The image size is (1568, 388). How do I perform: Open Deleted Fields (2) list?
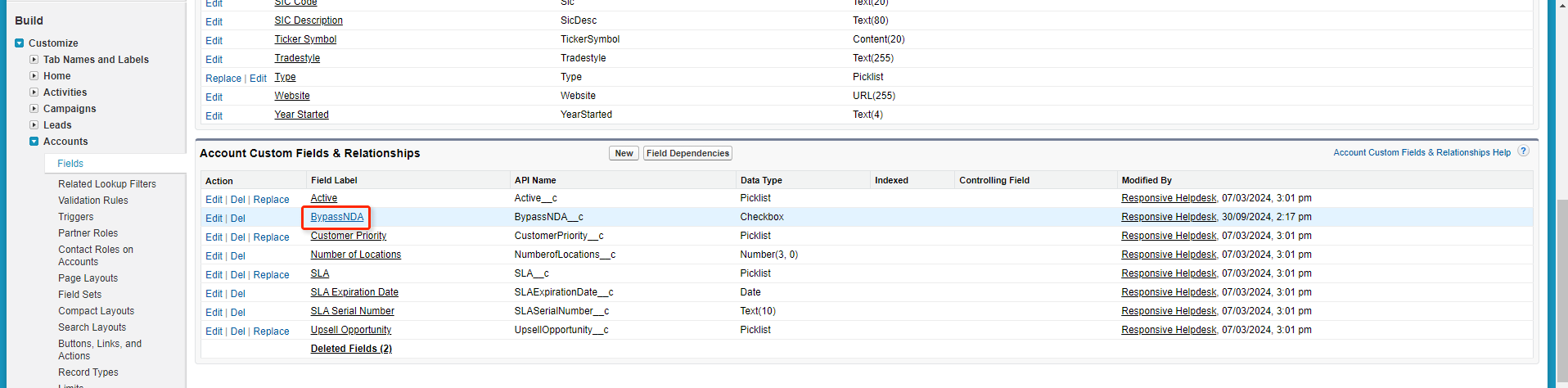[x=351, y=349]
